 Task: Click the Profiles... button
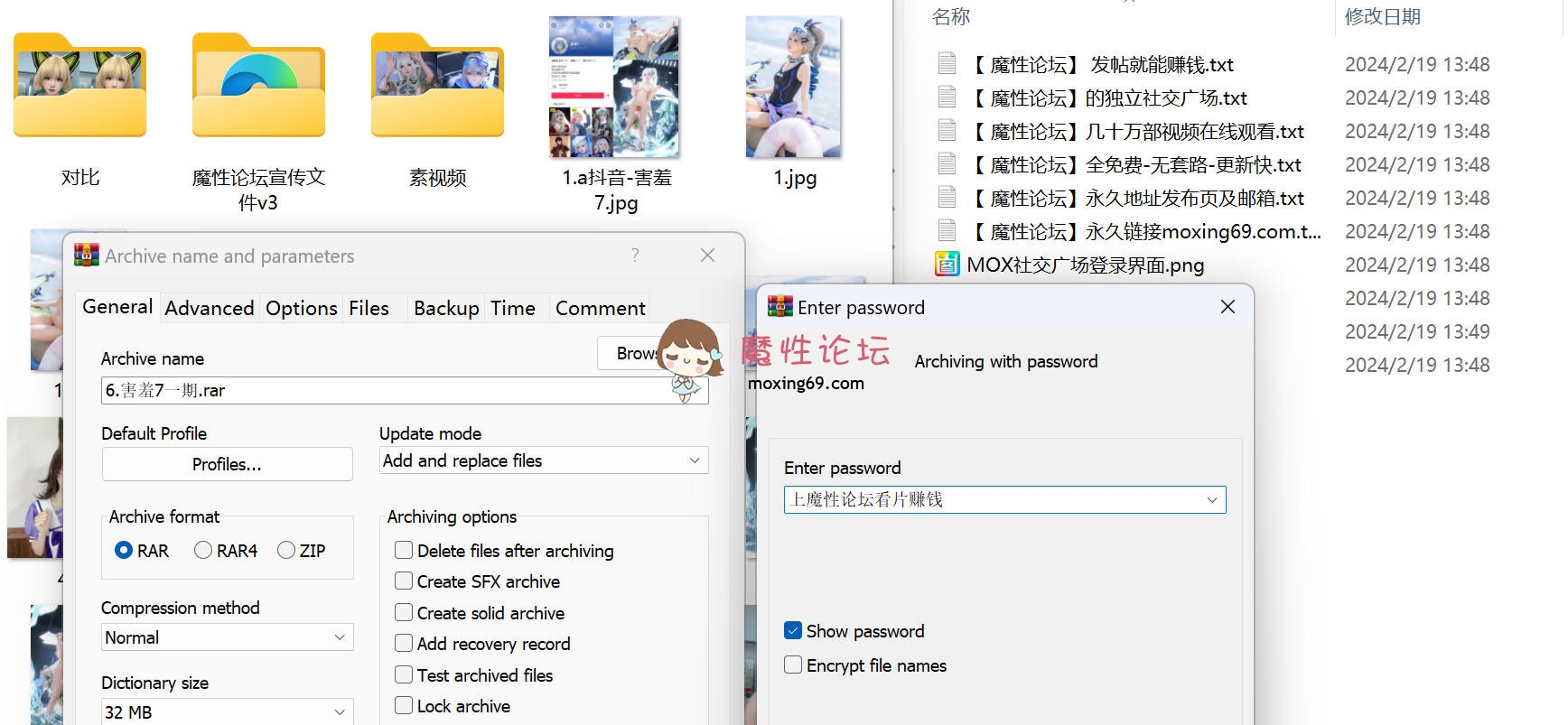(227, 464)
